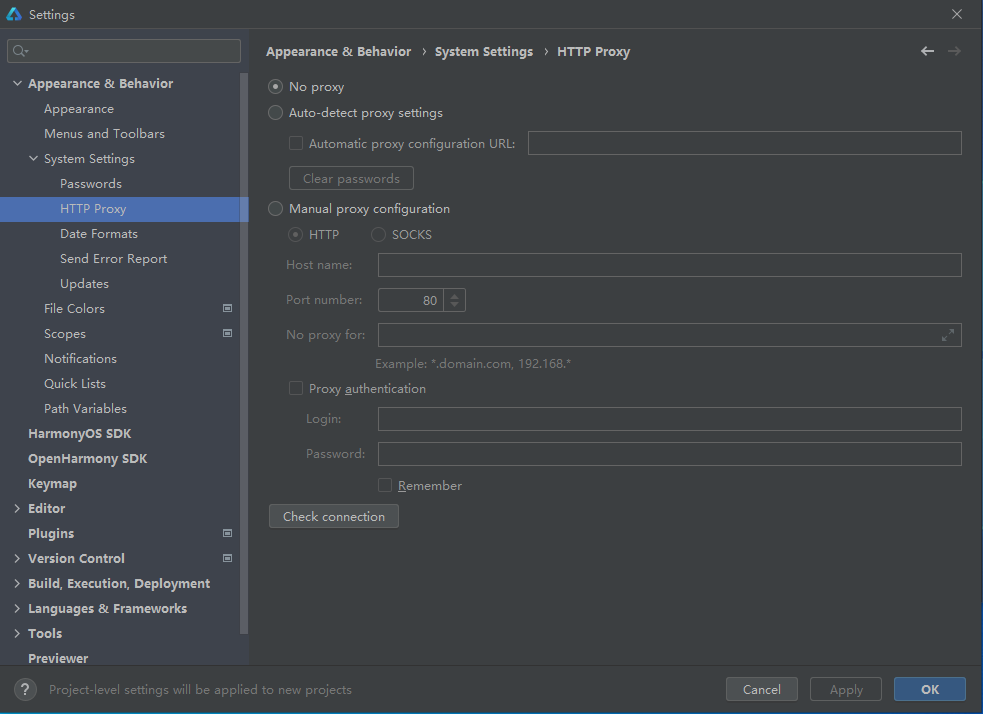983x714 pixels.
Task: Click the Port number field showing 80
Action: (x=411, y=300)
